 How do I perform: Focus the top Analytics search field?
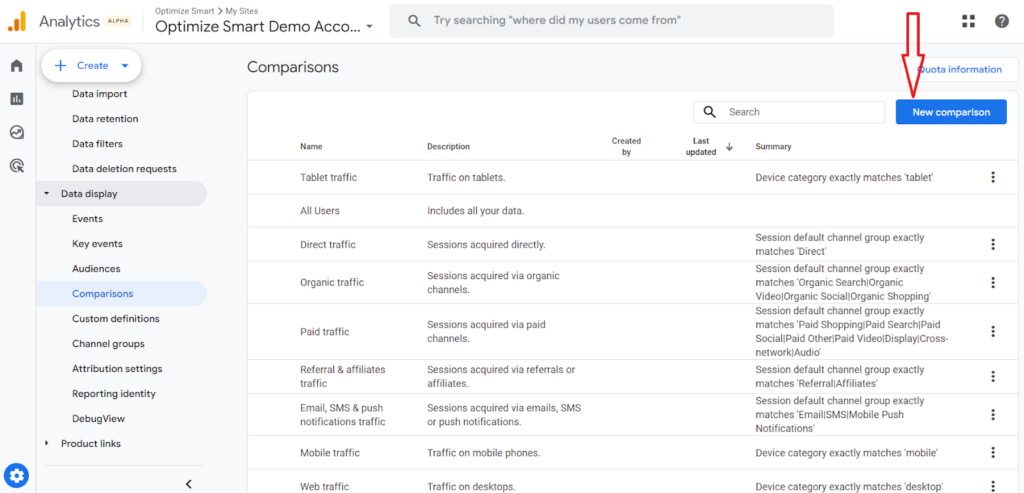click(x=611, y=21)
